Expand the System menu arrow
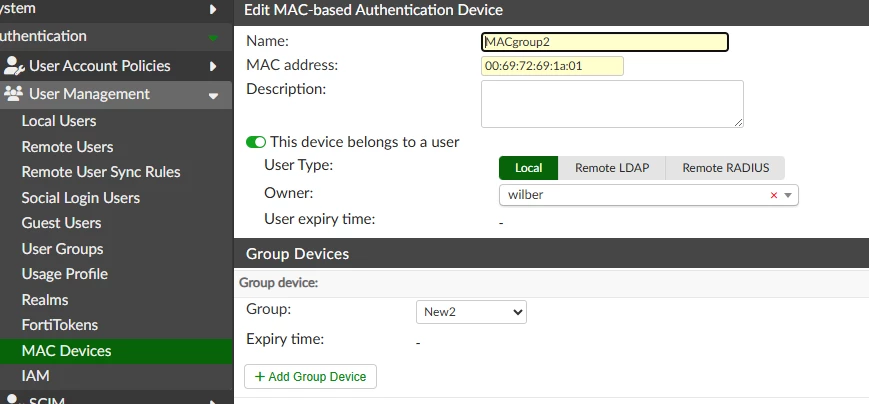 [x=213, y=9]
